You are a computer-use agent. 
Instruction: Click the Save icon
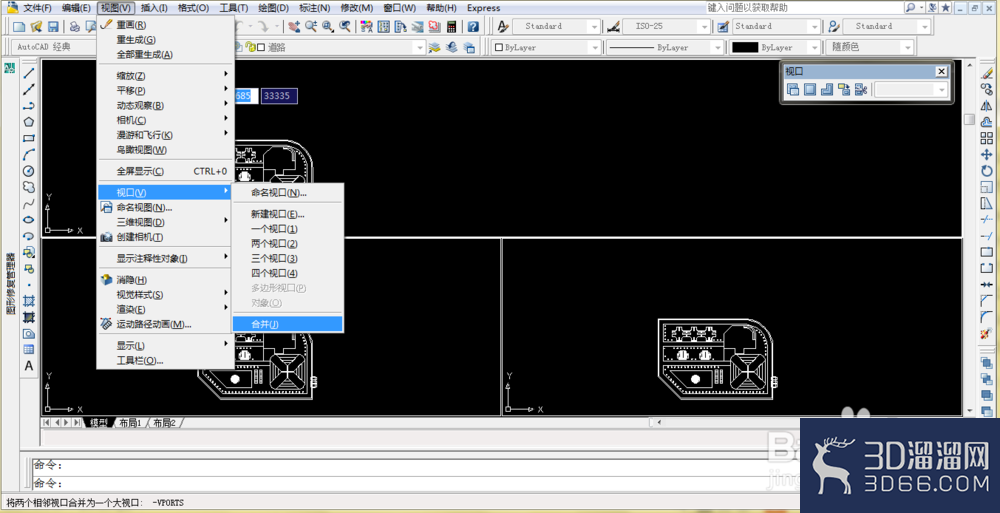(x=53, y=26)
